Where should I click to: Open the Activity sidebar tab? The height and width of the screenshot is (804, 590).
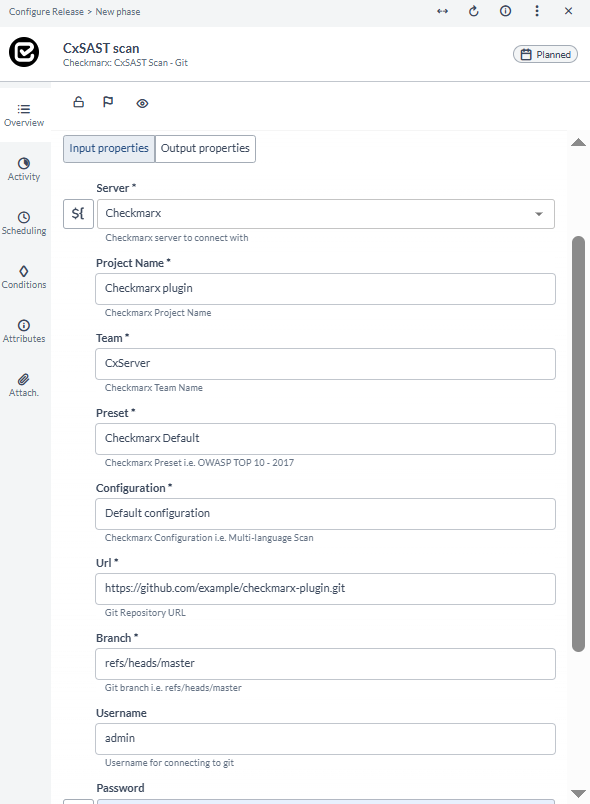click(24, 169)
